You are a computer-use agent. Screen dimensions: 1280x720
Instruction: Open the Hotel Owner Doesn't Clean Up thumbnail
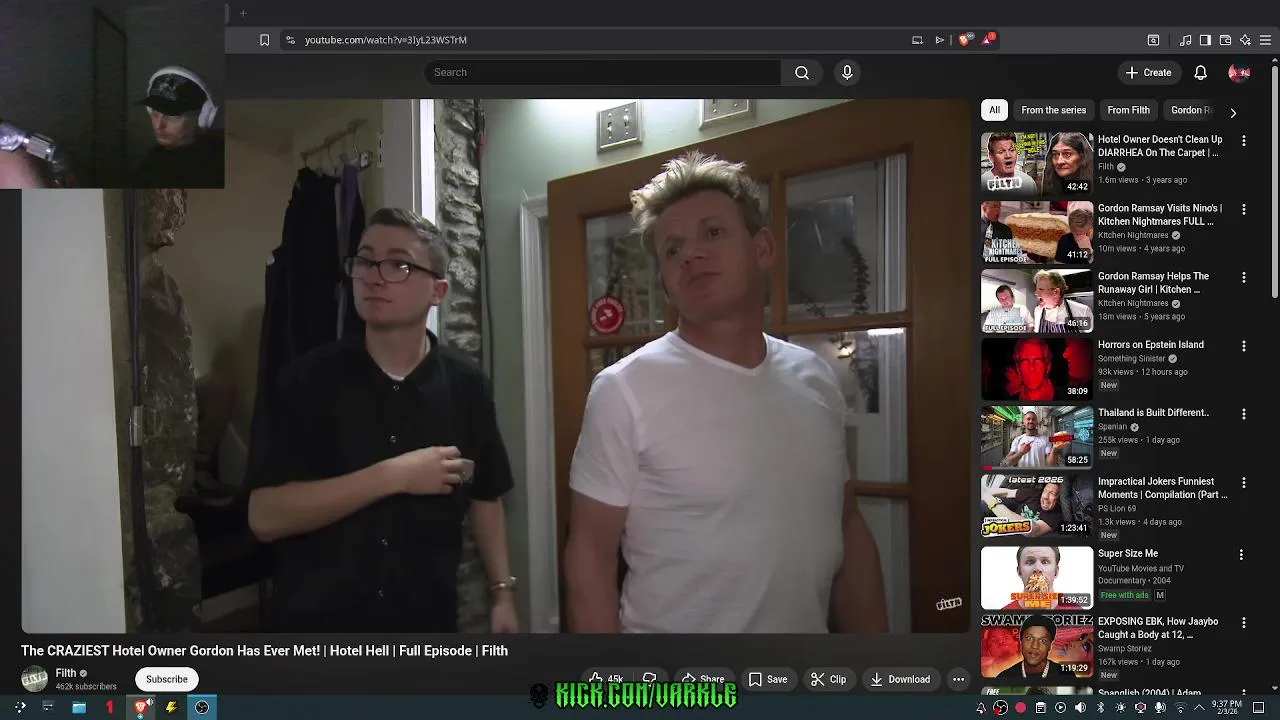click(1037, 162)
